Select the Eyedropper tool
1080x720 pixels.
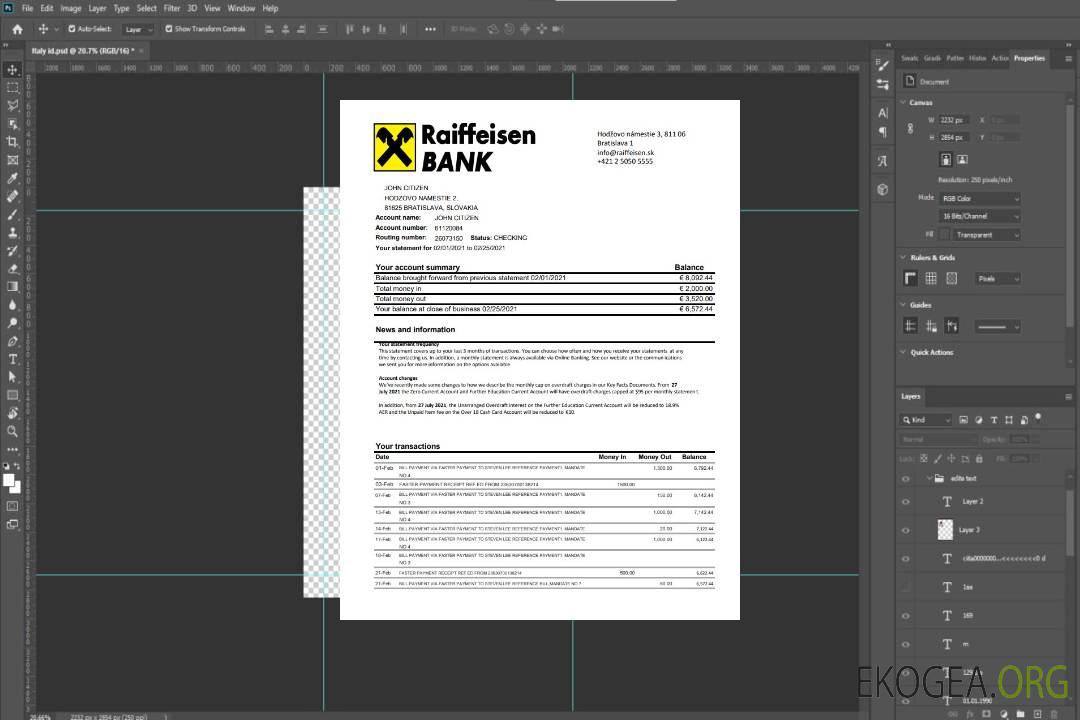coord(12,178)
